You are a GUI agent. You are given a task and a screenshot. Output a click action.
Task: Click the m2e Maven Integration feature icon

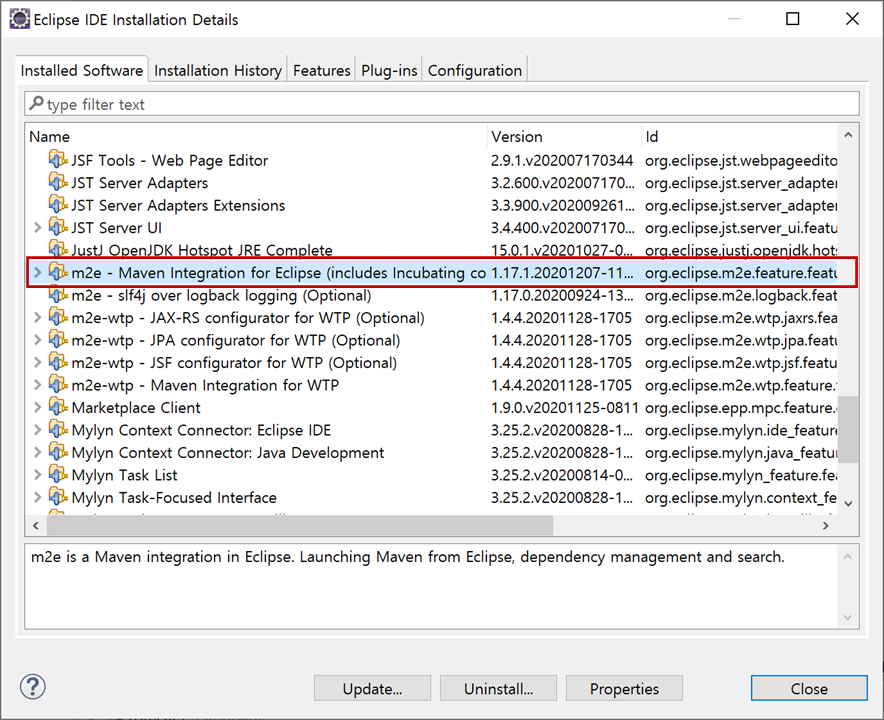[x=58, y=272]
